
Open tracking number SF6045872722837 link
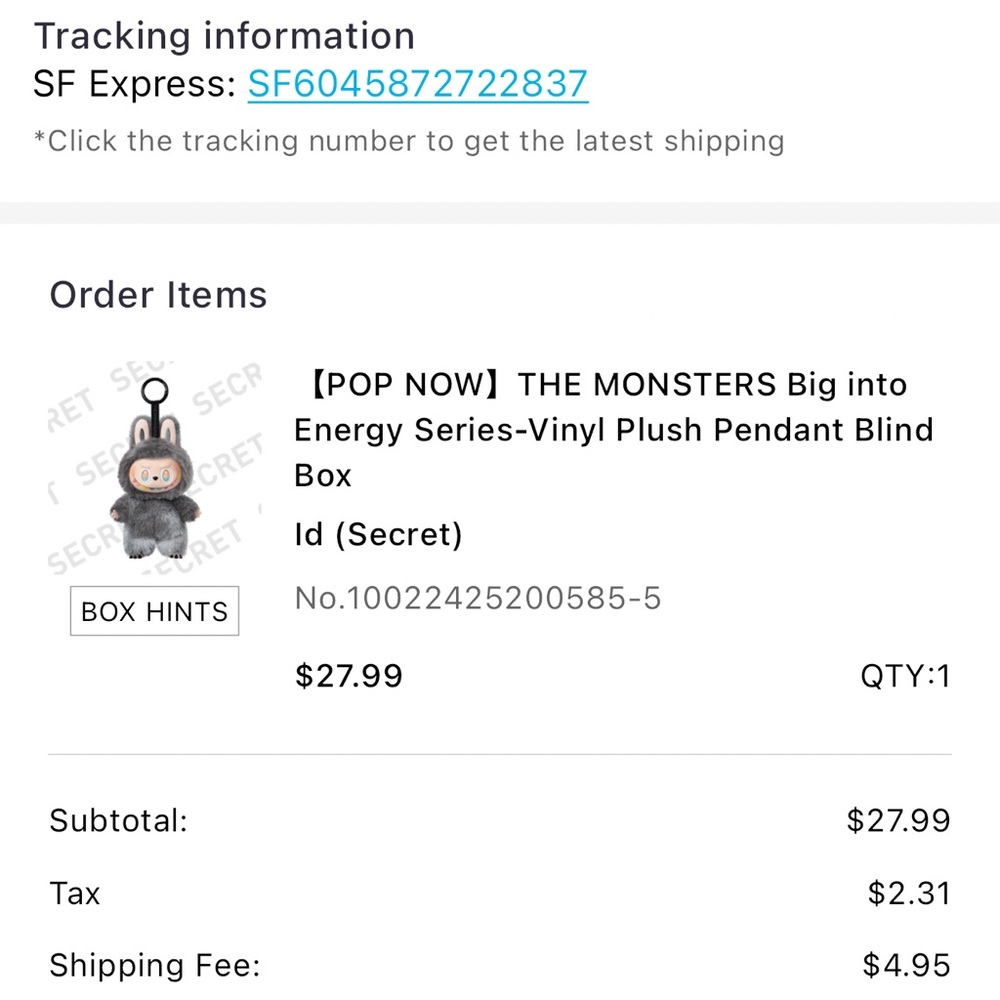click(x=418, y=84)
